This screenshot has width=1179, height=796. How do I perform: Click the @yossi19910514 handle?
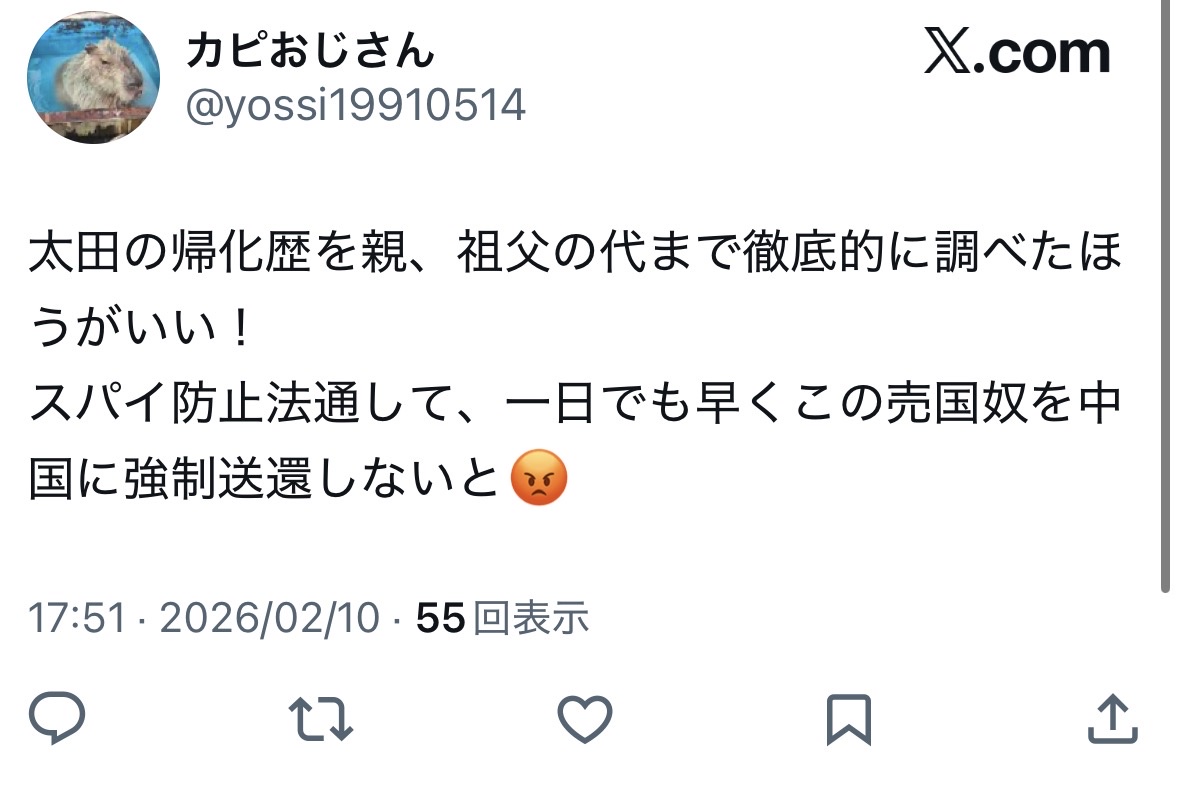[x=356, y=105]
